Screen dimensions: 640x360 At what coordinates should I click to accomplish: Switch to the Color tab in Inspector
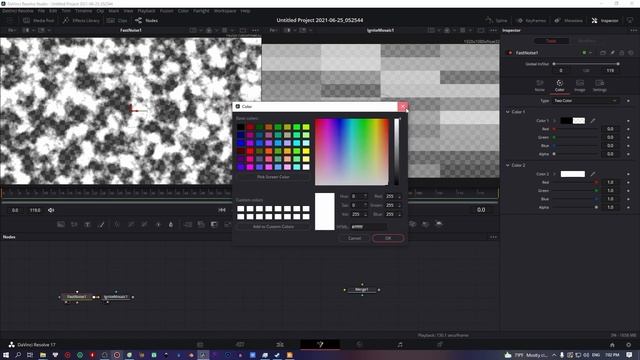coord(560,86)
